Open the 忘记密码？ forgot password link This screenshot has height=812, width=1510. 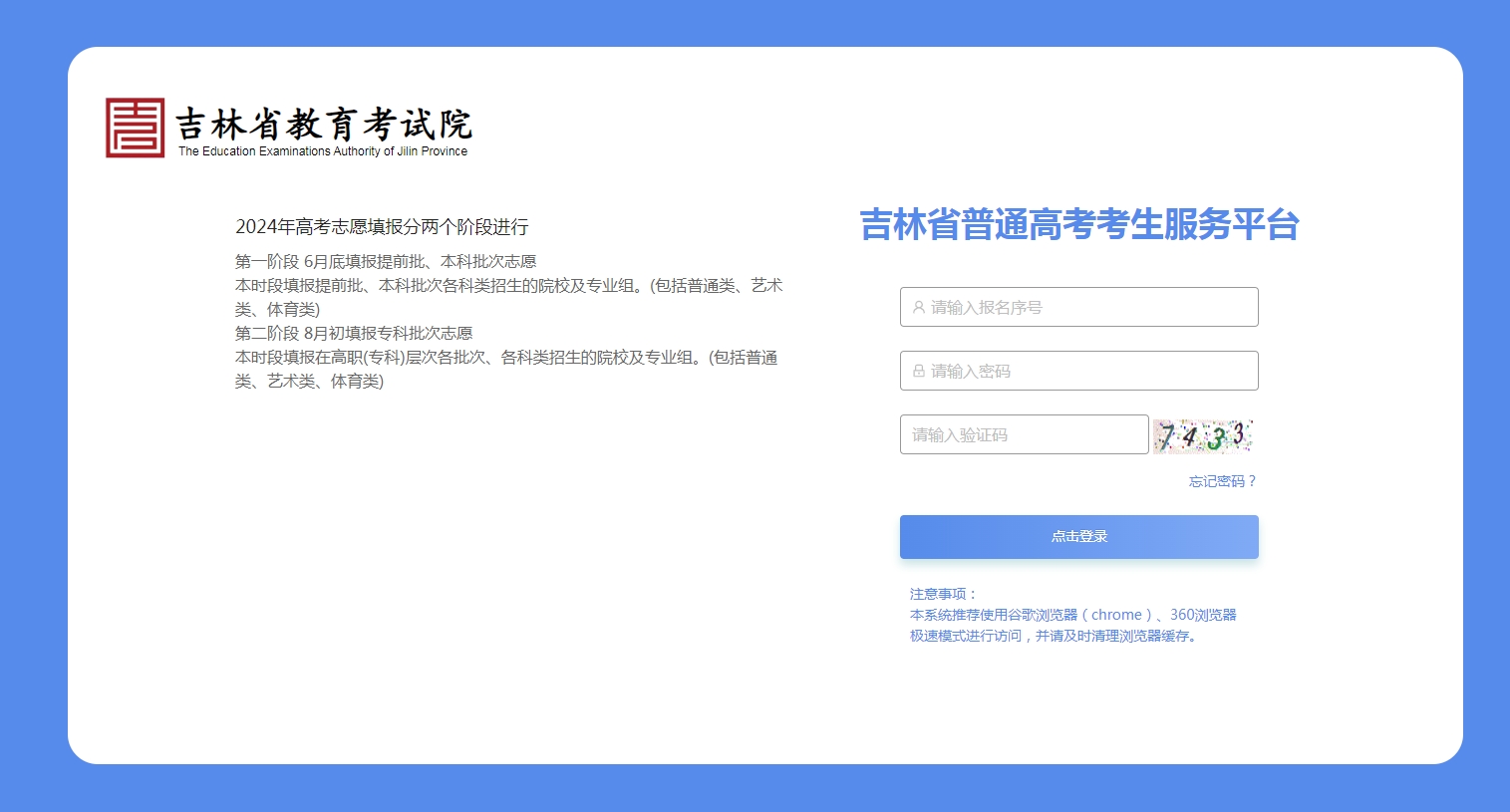[1222, 481]
